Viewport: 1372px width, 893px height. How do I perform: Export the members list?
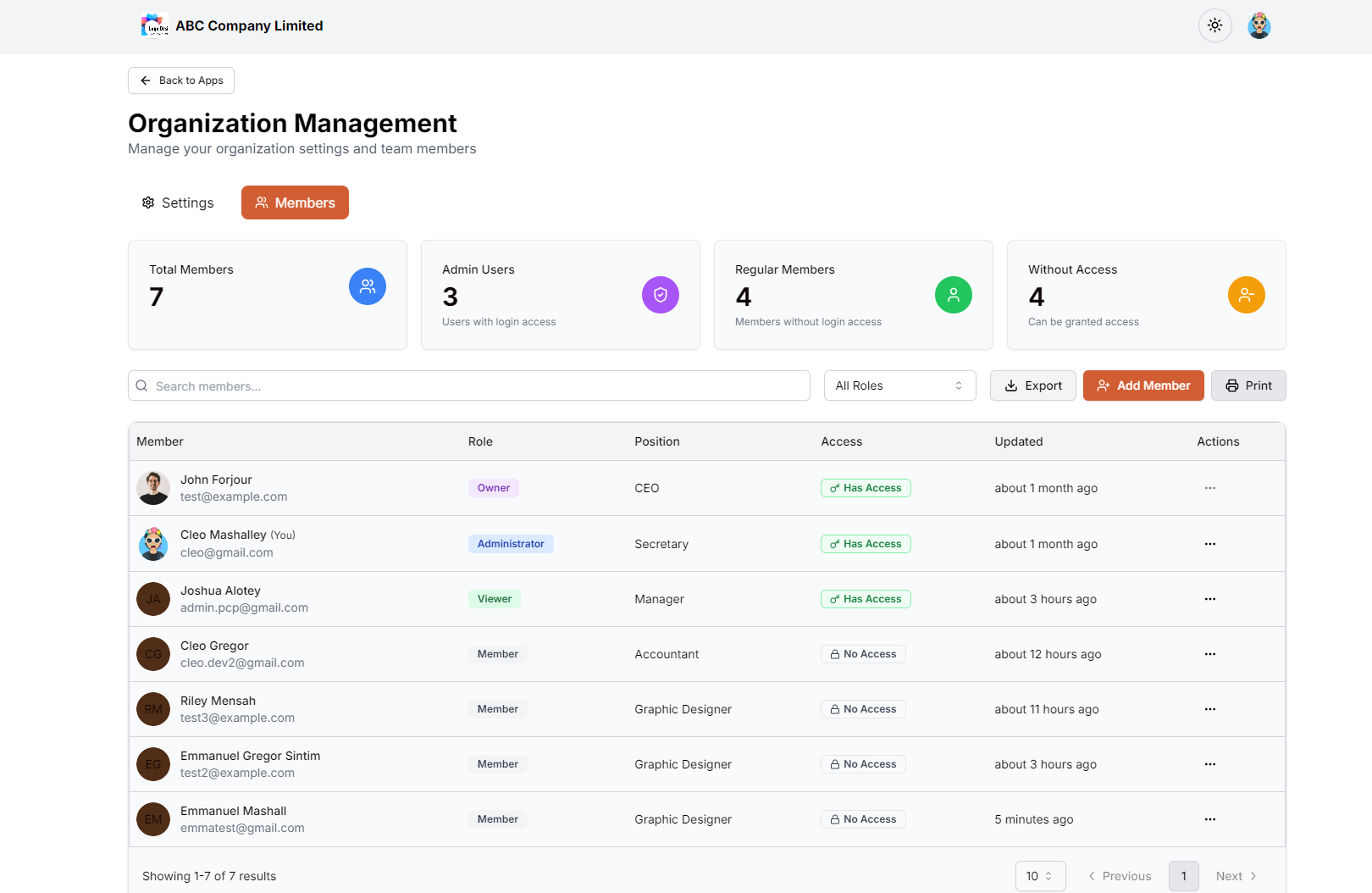1032,385
